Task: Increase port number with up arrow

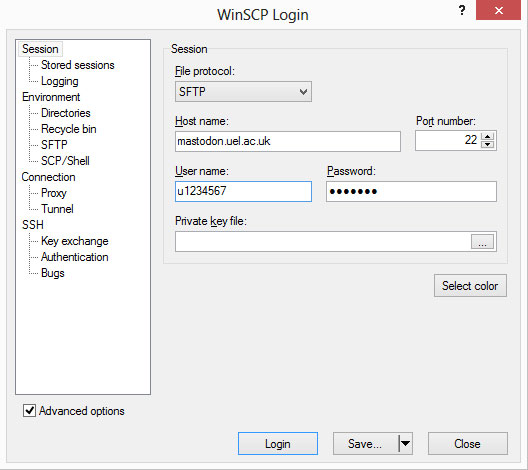Action: [487, 136]
